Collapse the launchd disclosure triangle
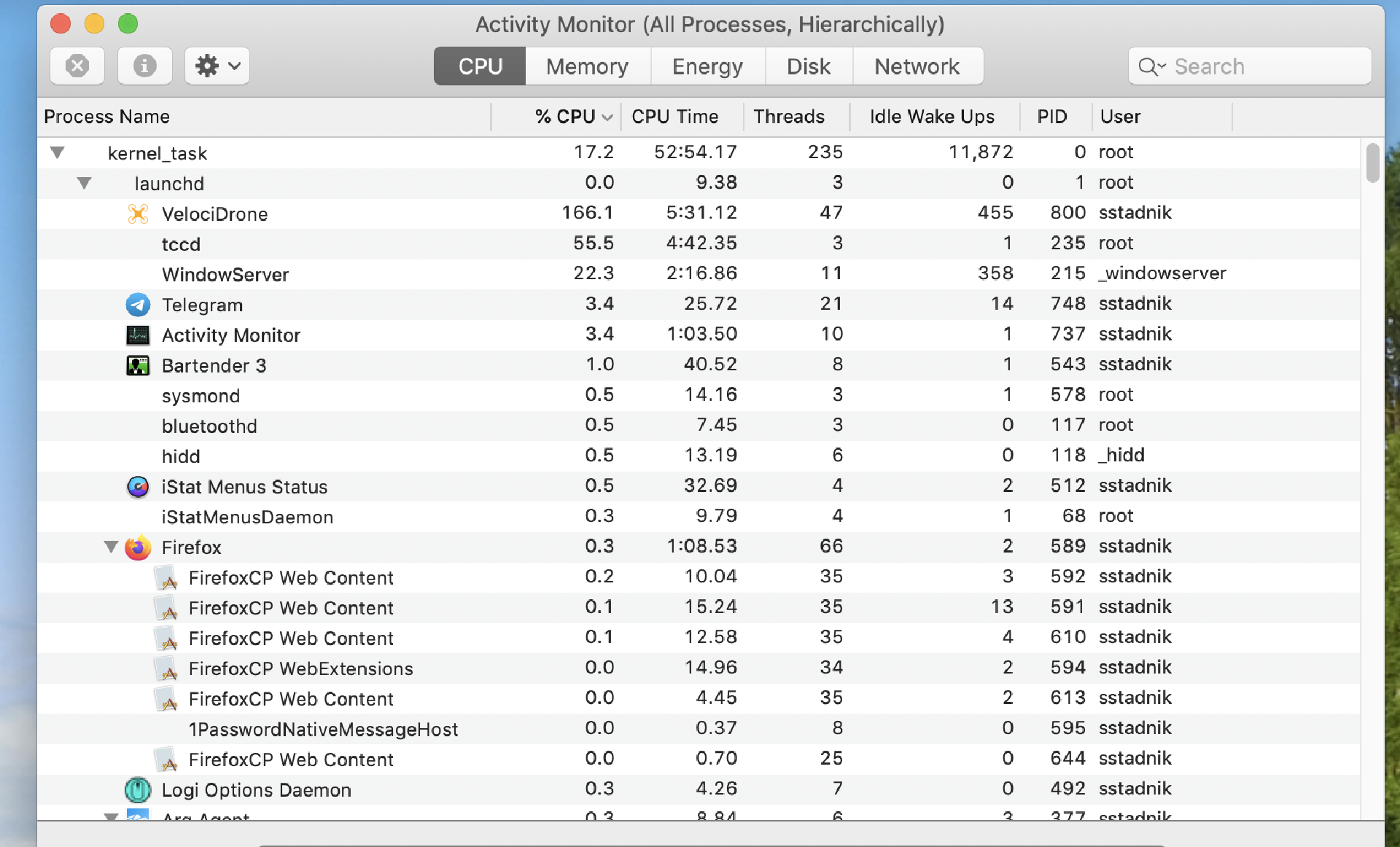Image resolution: width=1400 pixels, height=847 pixels. coord(85,183)
